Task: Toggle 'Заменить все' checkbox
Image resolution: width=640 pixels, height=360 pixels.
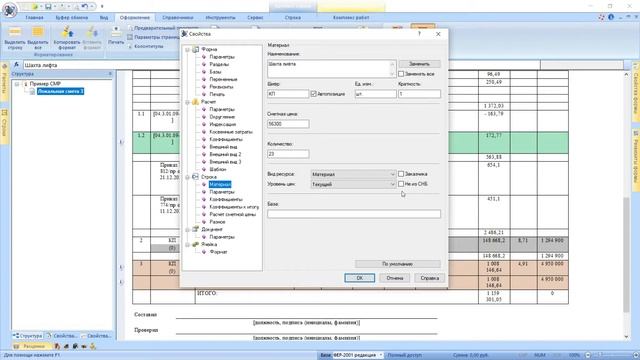Action: pos(401,74)
